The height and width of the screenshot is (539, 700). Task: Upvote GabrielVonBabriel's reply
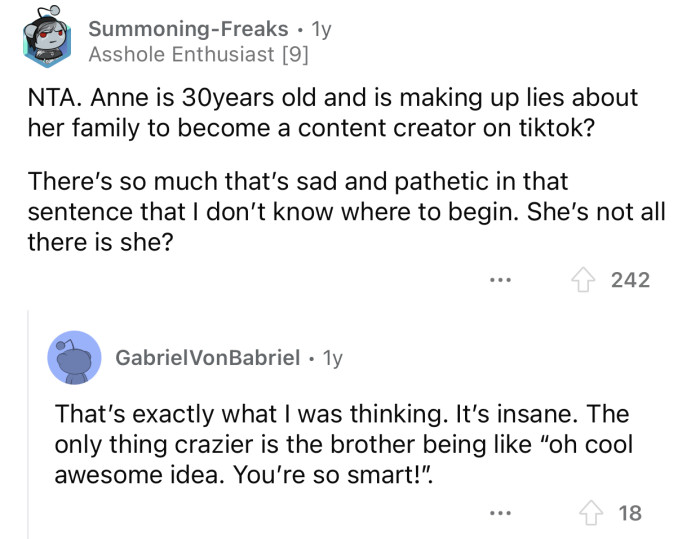(x=592, y=513)
